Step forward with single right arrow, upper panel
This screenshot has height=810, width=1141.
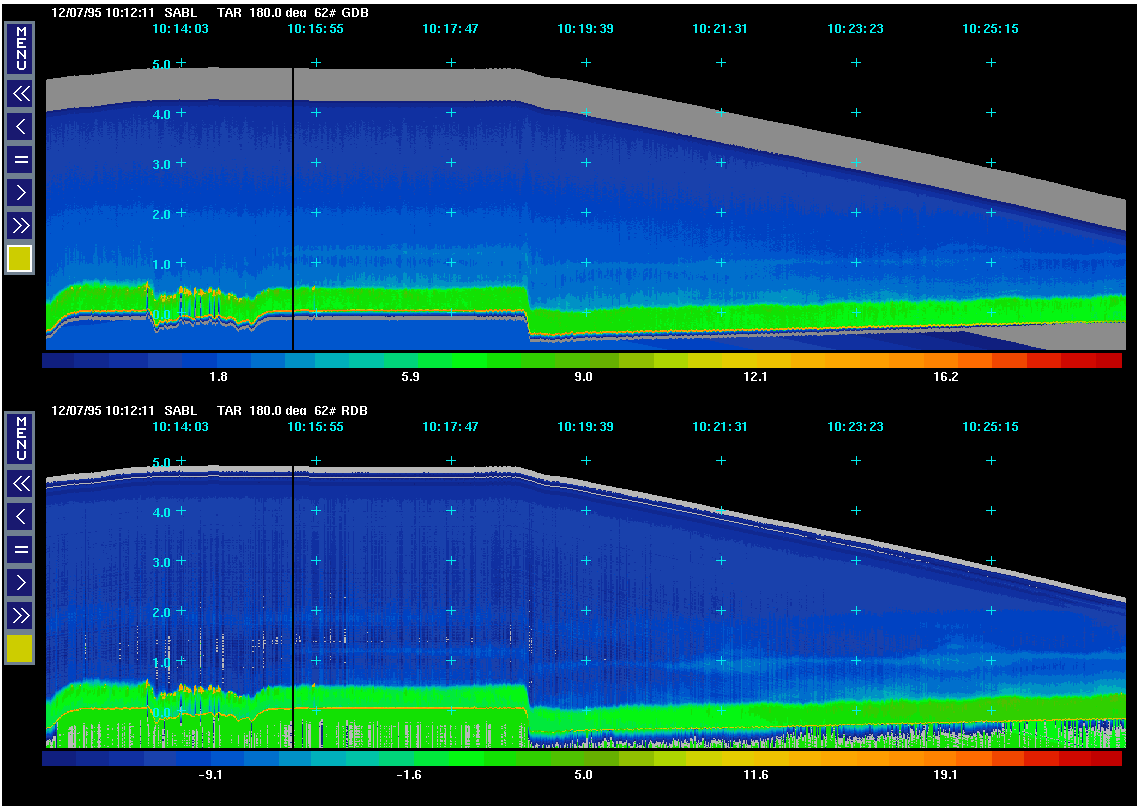point(21,192)
